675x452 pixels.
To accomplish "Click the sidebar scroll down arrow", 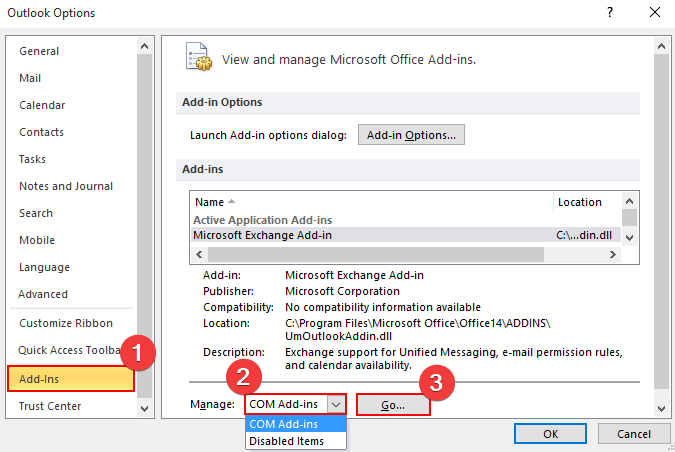I will point(145,409).
